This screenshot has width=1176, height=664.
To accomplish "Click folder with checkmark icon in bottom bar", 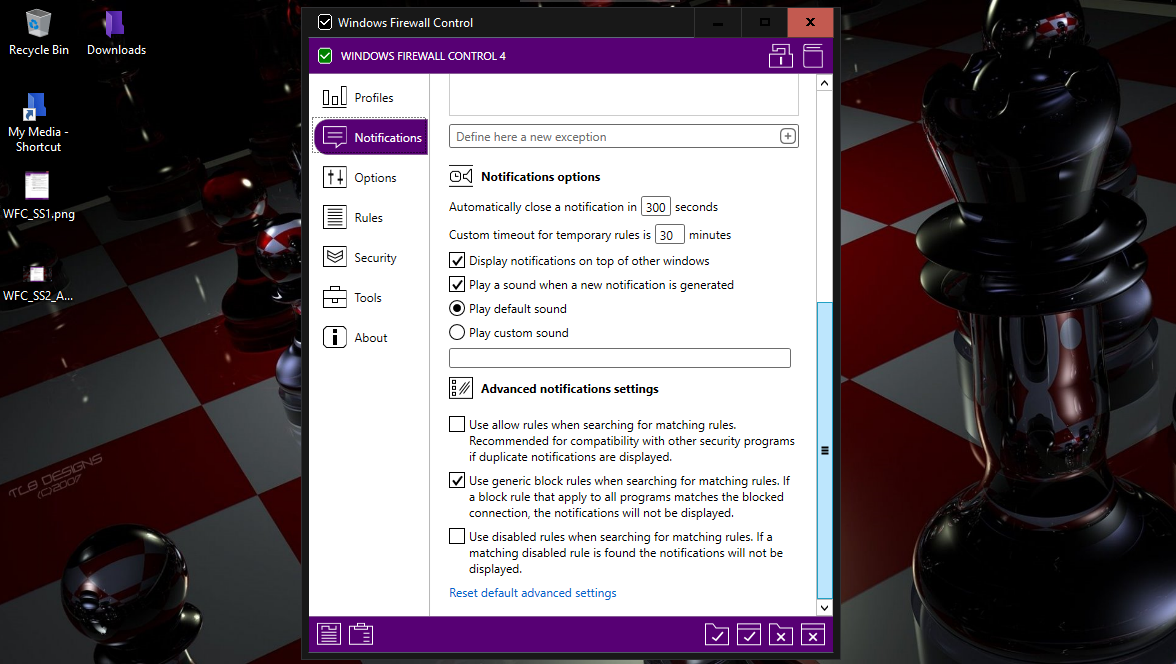I will (716, 634).
